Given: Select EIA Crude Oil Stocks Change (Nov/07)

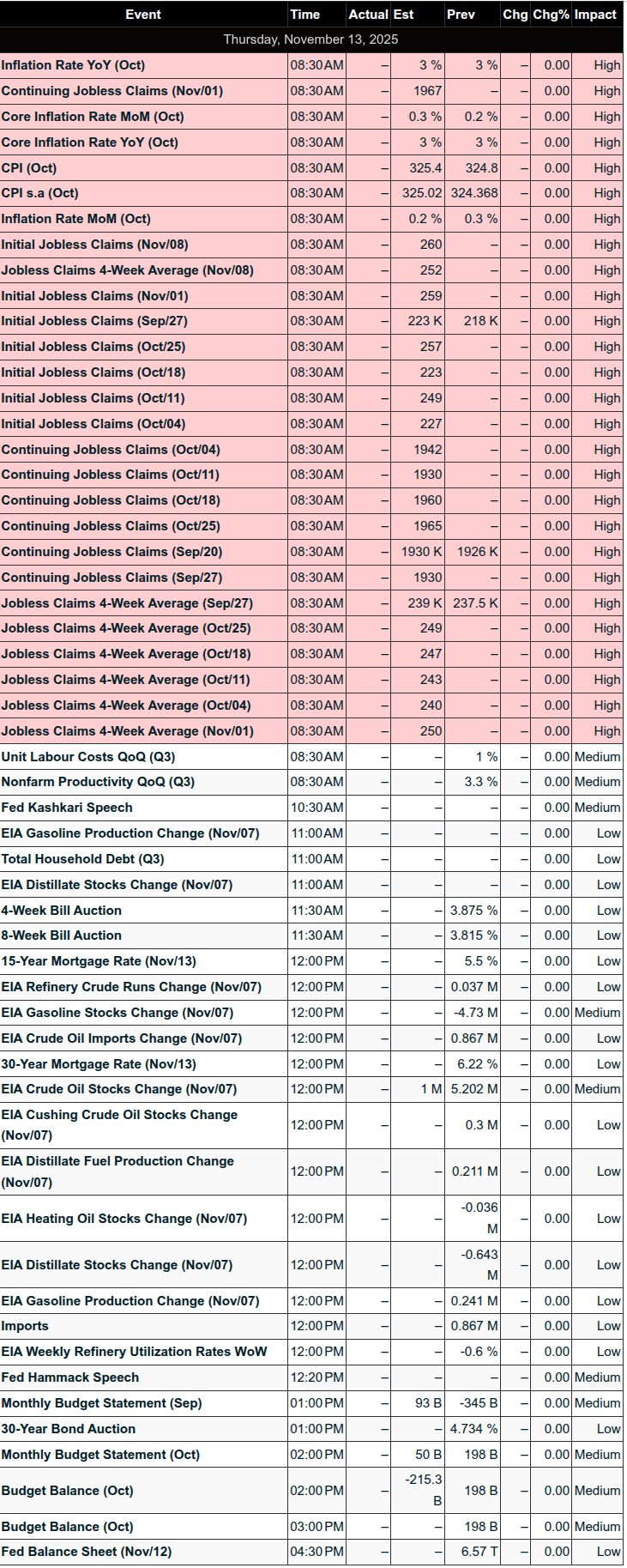Looking at the screenshot, I should click(118, 1089).
